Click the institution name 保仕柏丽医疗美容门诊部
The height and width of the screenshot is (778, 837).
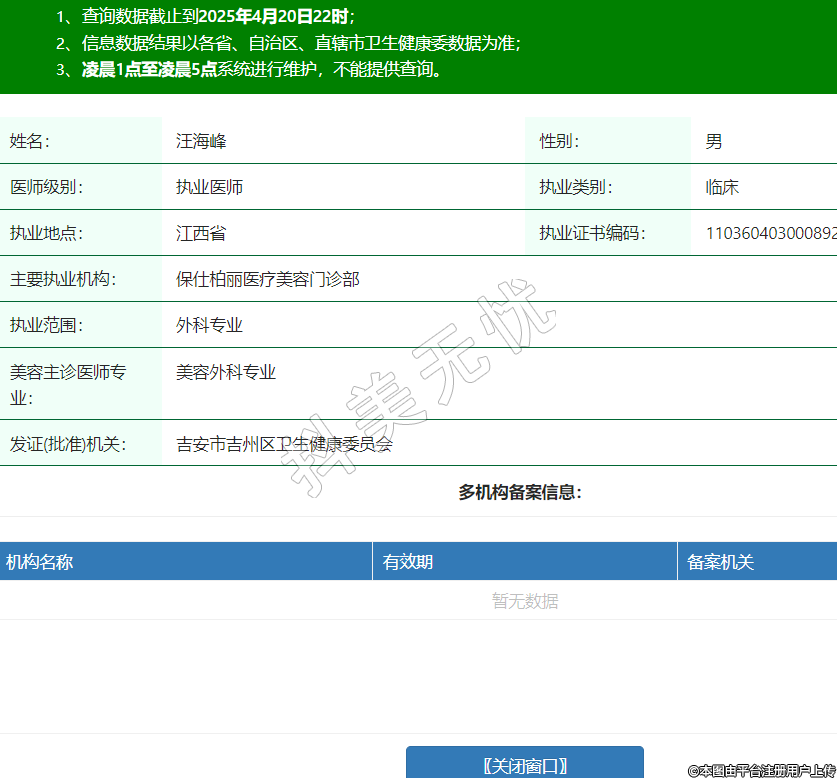[267, 279]
